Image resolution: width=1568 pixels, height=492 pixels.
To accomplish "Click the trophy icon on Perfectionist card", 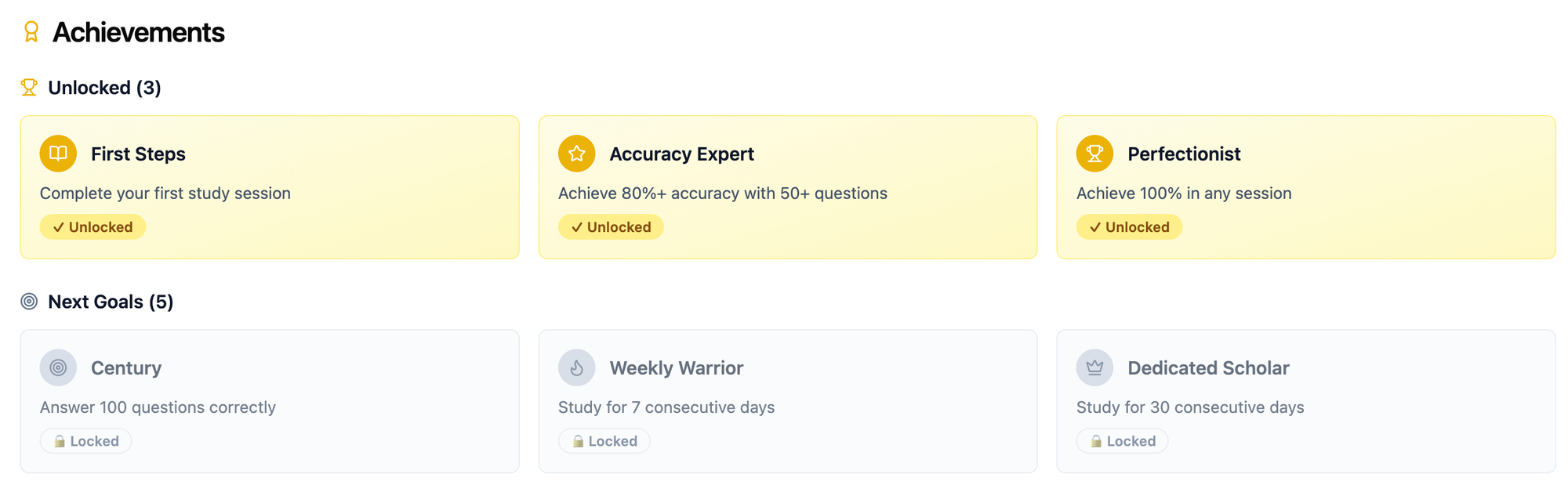I will click(x=1094, y=154).
